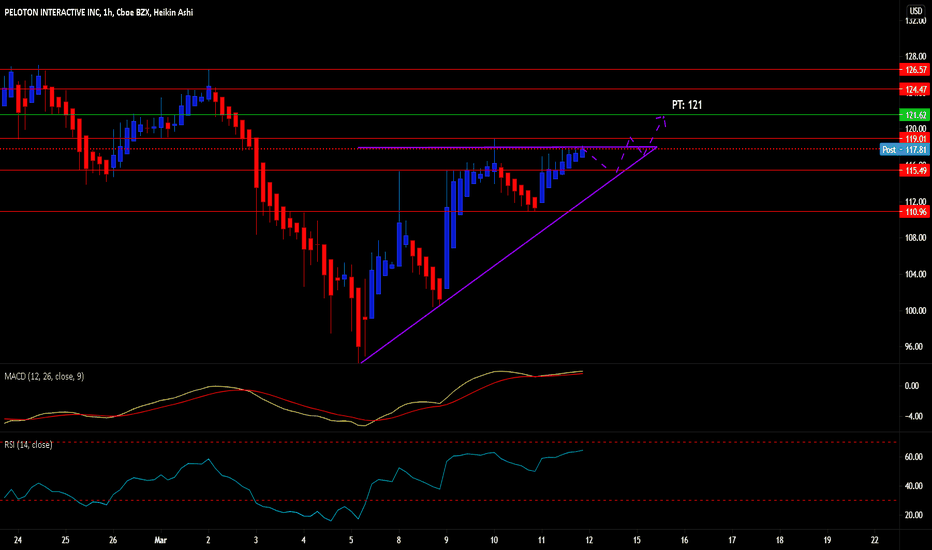
Task: Click 96.00 on the price axis
Action: click(x=914, y=347)
